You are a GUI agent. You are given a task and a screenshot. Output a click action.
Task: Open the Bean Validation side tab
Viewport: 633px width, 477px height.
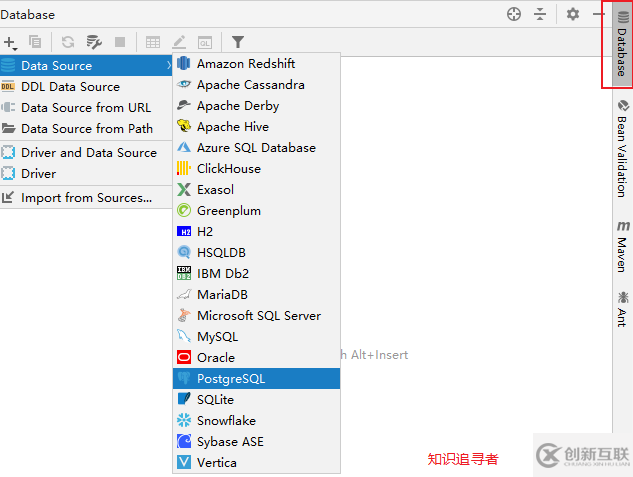click(622, 149)
